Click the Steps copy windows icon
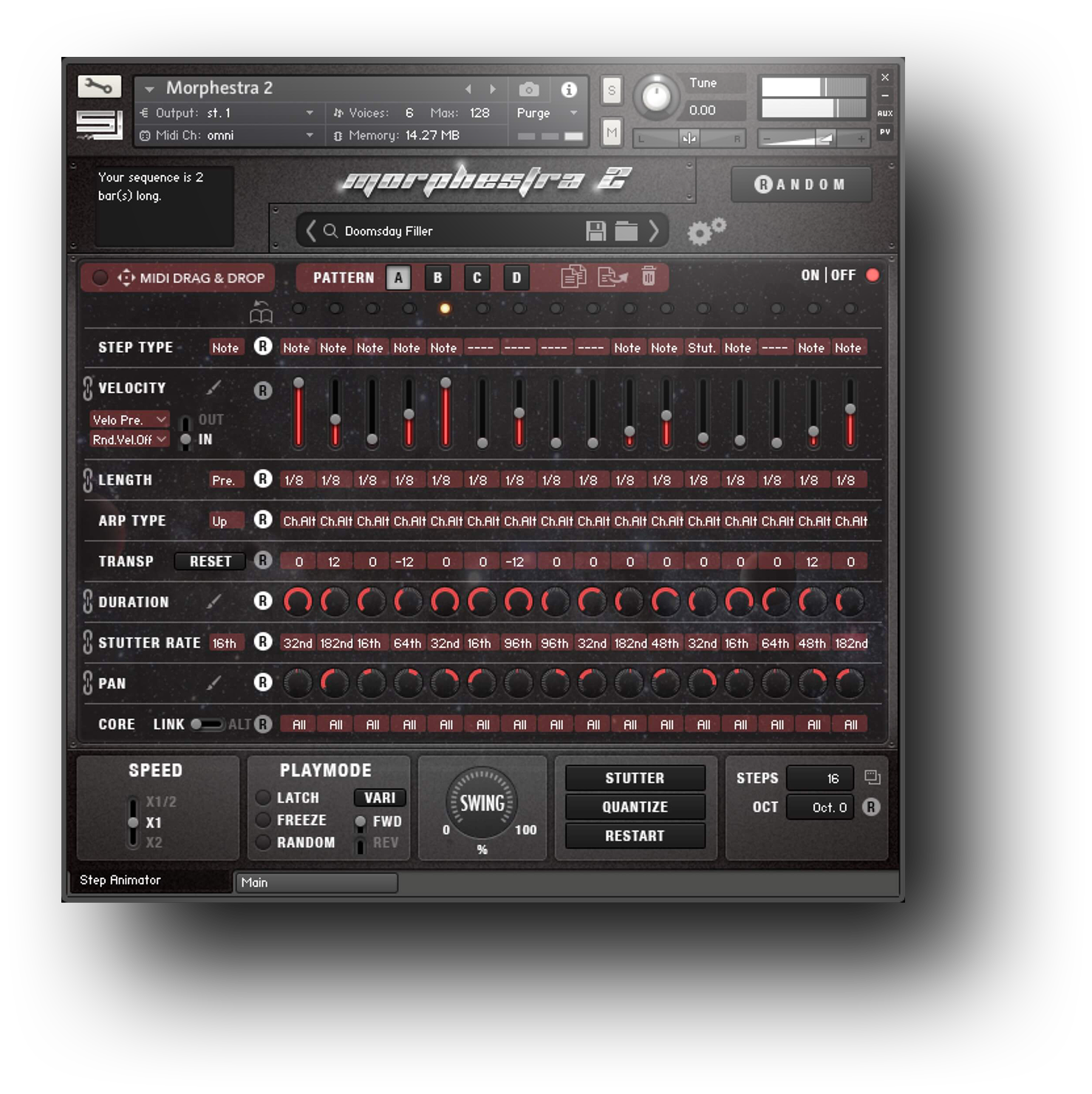The width and height of the screenshot is (1092, 1094). (x=873, y=777)
